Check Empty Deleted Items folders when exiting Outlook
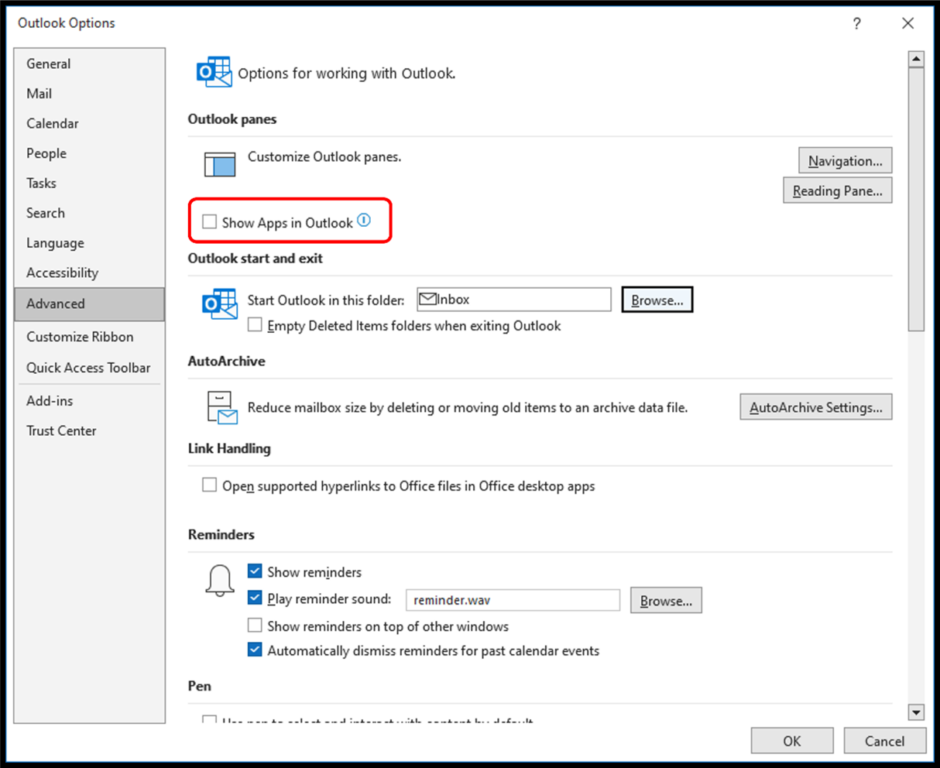Image resolution: width=940 pixels, height=768 pixels. [x=254, y=325]
